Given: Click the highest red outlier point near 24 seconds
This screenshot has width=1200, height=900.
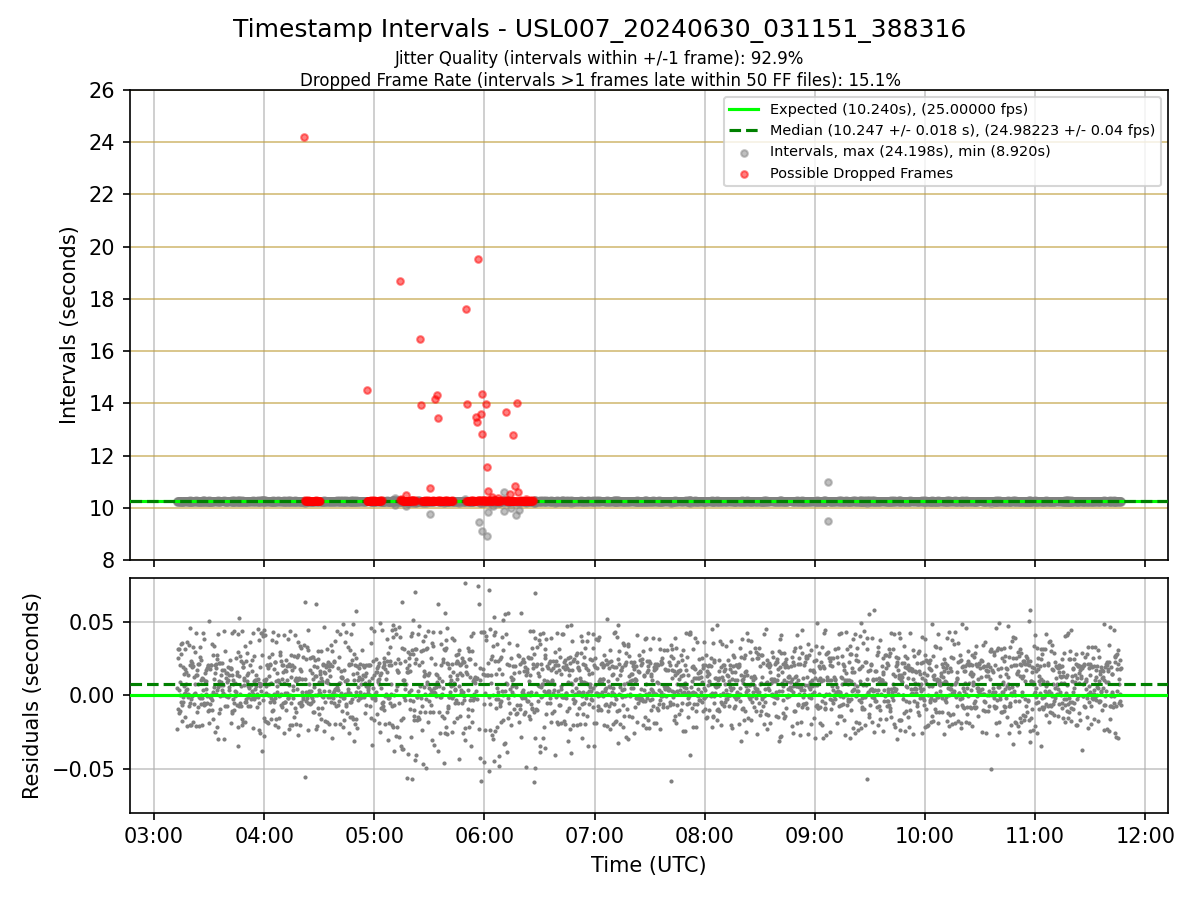Looking at the screenshot, I should click(304, 137).
